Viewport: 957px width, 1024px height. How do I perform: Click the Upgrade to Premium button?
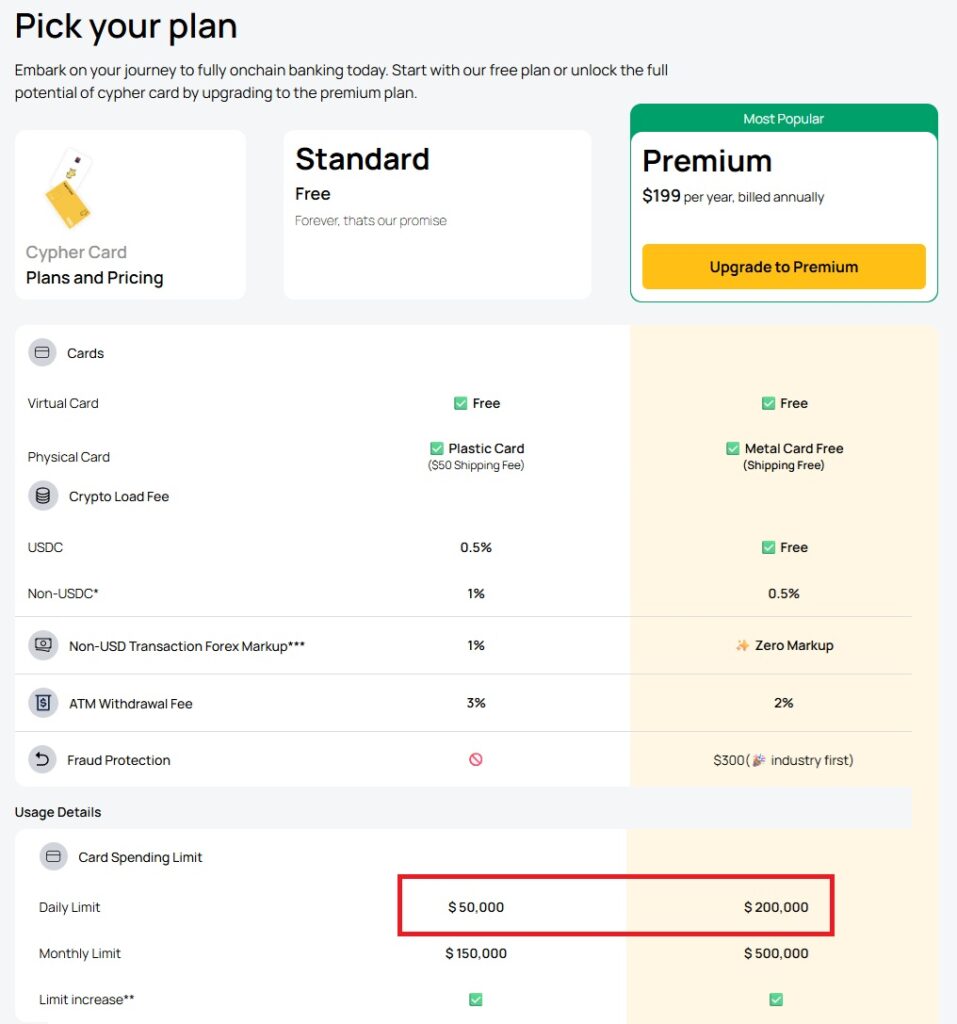click(x=784, y=267)
